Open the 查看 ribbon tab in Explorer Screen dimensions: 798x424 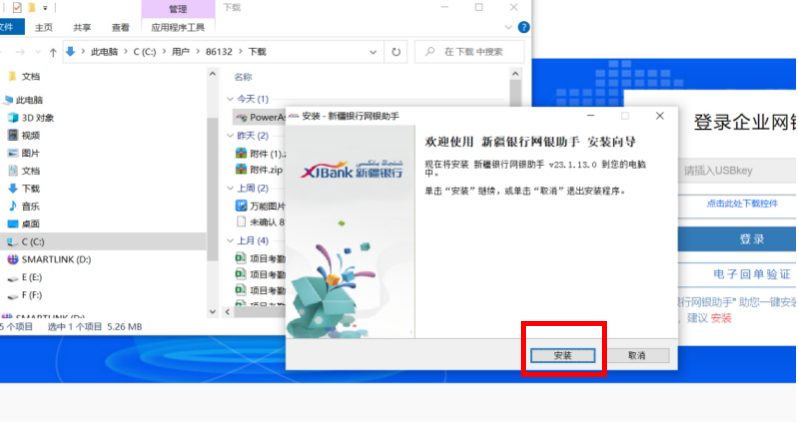[120, 27]
